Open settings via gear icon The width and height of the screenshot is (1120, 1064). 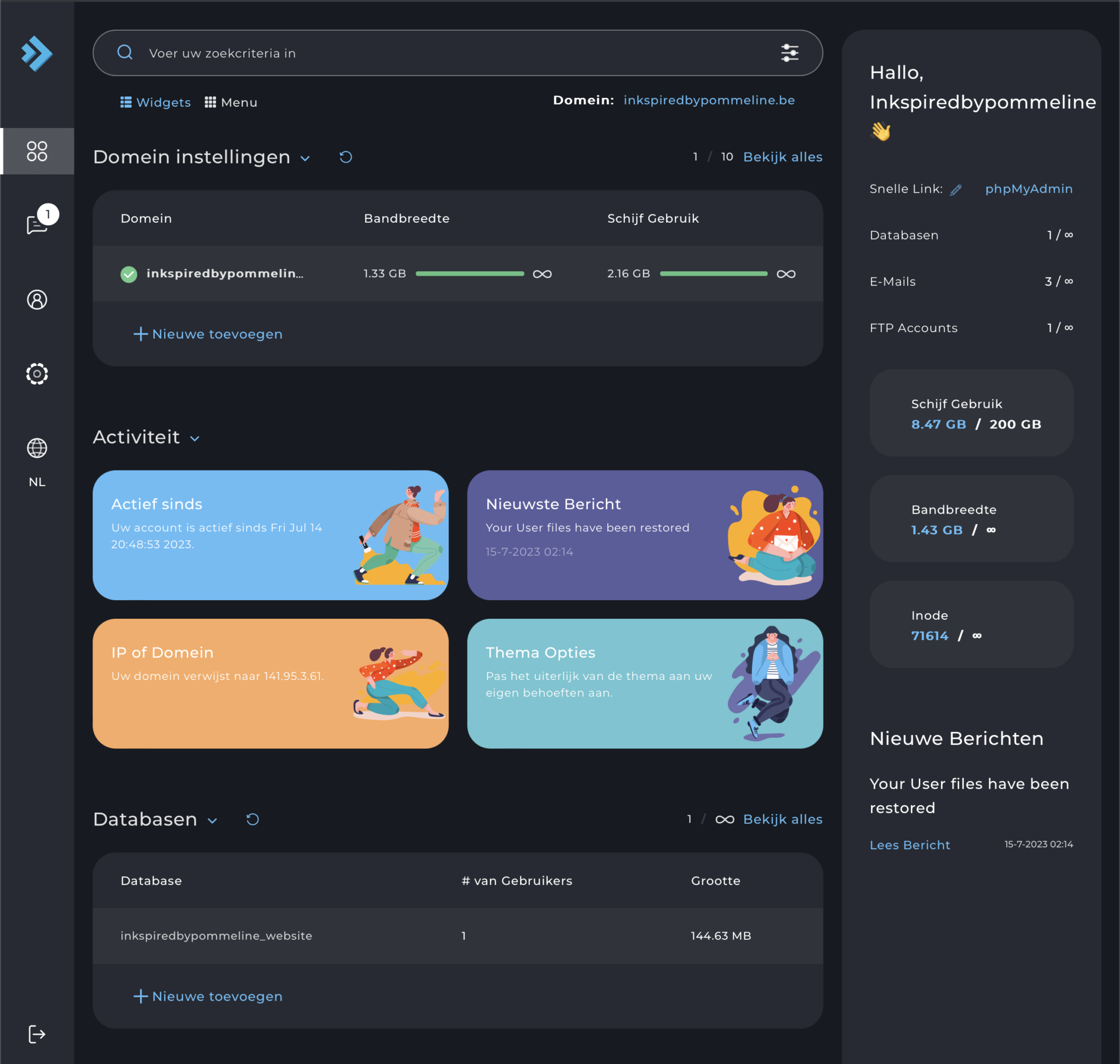click(x=37, y=373)
